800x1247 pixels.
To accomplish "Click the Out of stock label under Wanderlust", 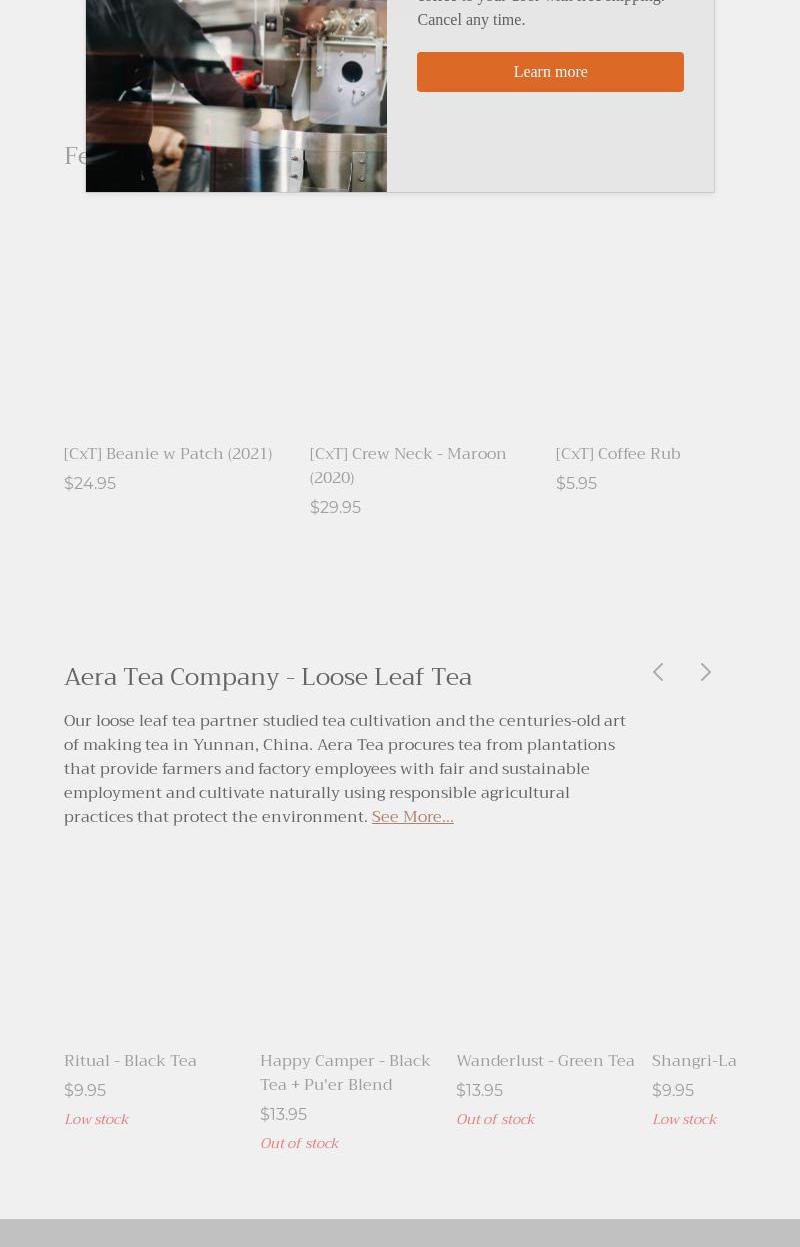I will pyautogui.click(x=495, y=1120).
